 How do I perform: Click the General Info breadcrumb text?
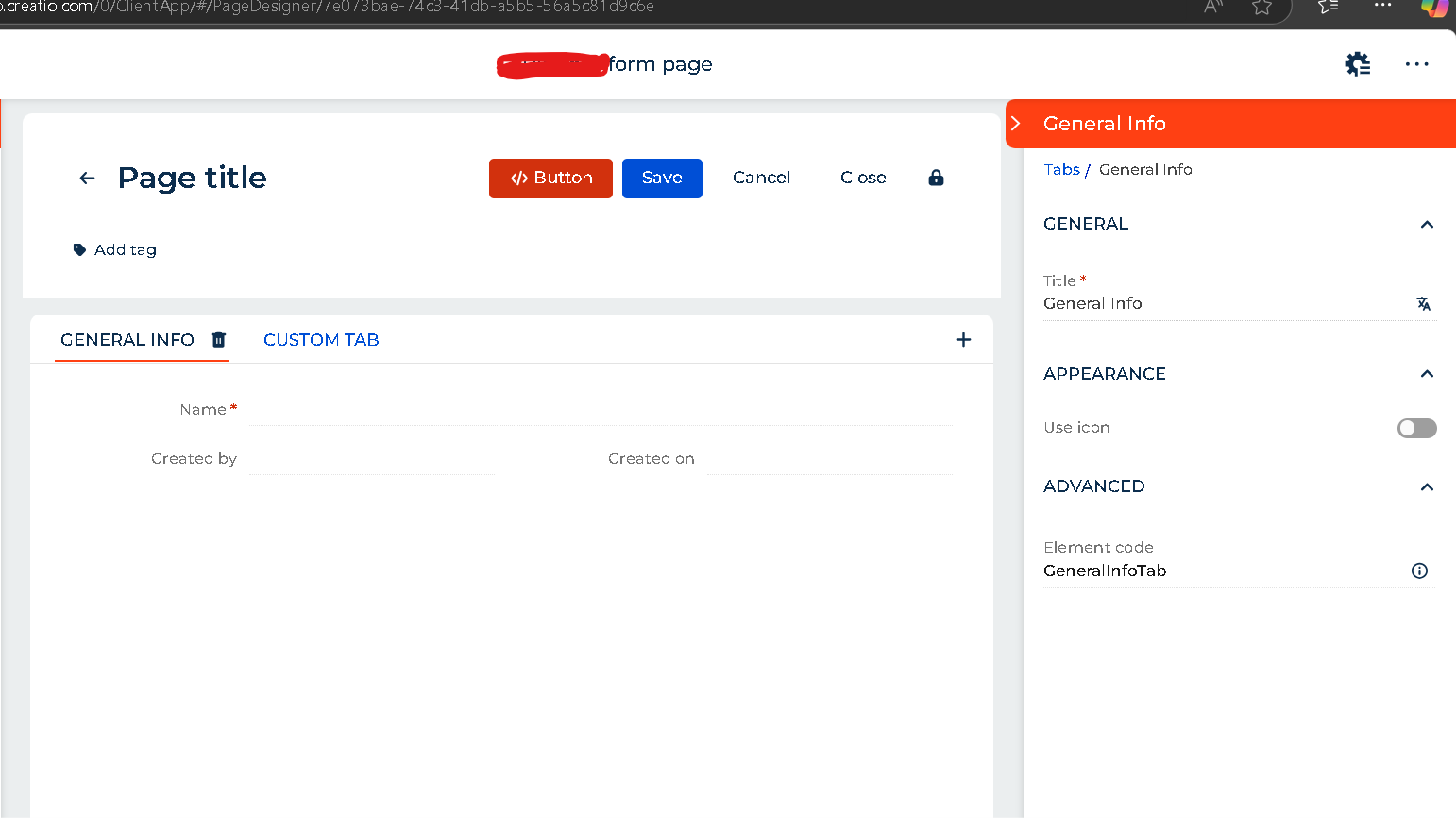(x=1145, y=169)
